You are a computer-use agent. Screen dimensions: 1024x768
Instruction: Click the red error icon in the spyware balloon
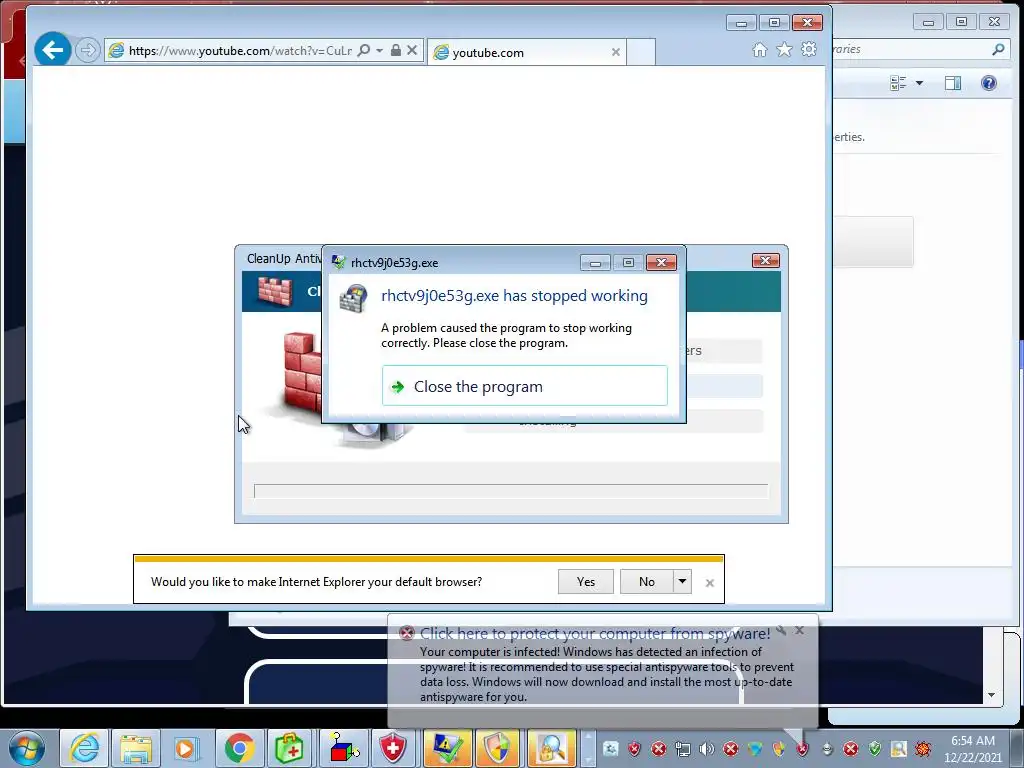point(407,633)
